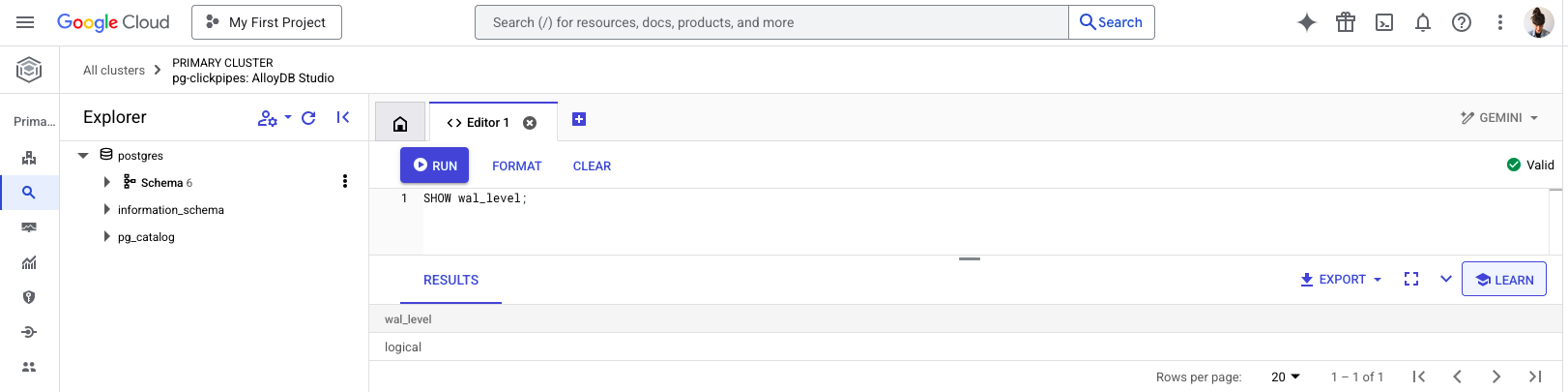Collapse the Explorer side panel
The image size is (1568, 392).
(x=343, y=118)
